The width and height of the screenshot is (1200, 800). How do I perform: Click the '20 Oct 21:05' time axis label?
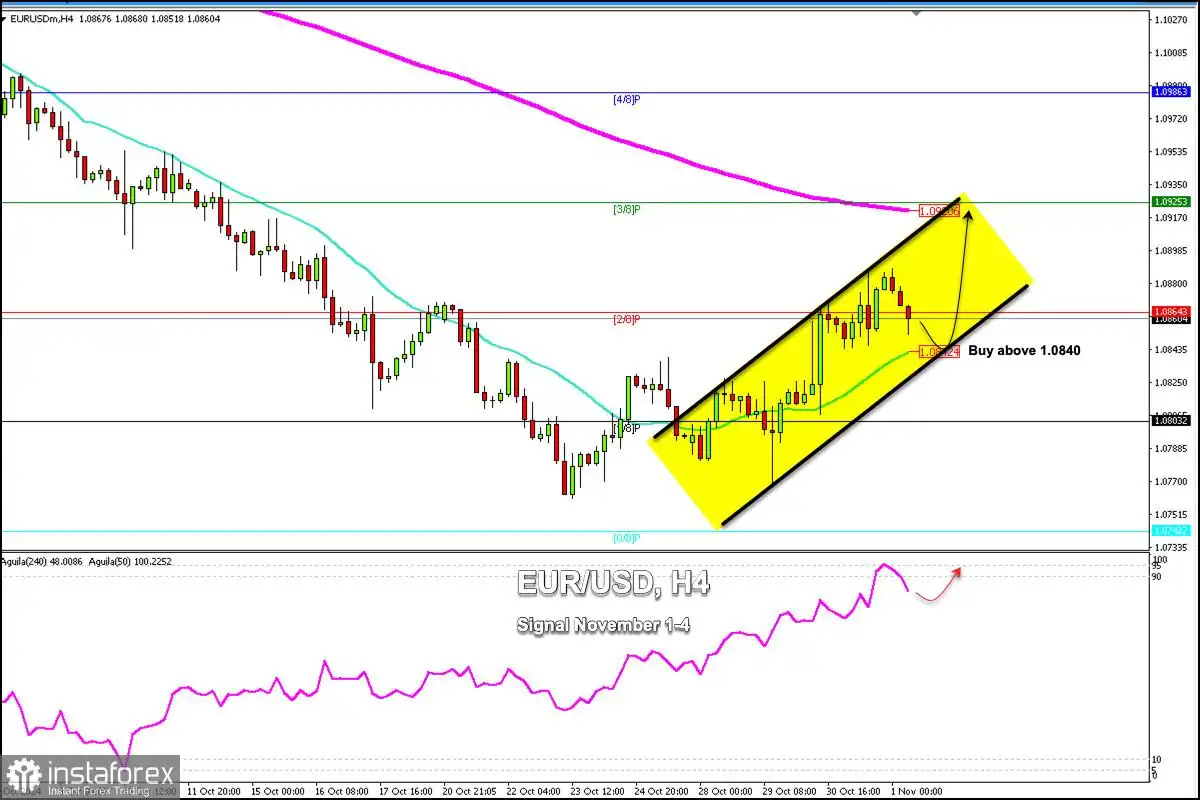tap(467, 791)
